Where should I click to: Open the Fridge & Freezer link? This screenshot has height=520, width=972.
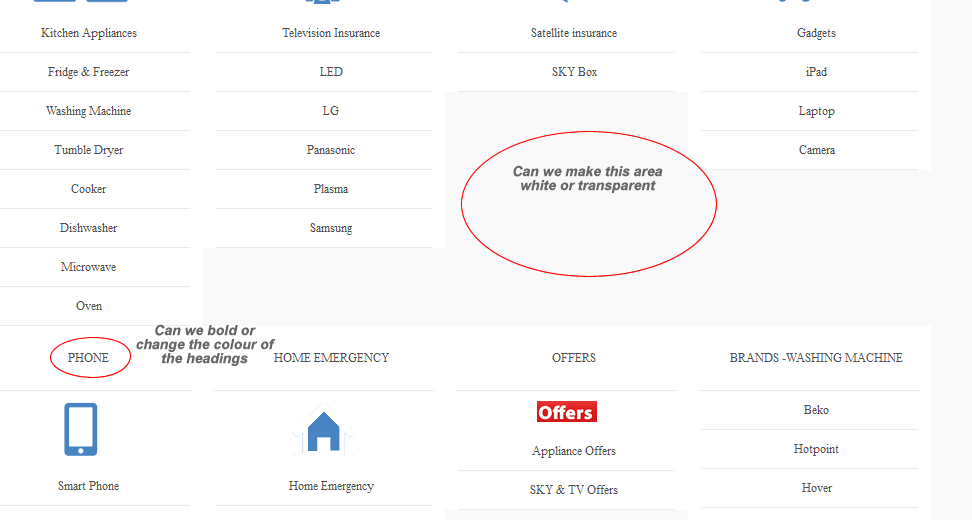[x=88, y=72]
